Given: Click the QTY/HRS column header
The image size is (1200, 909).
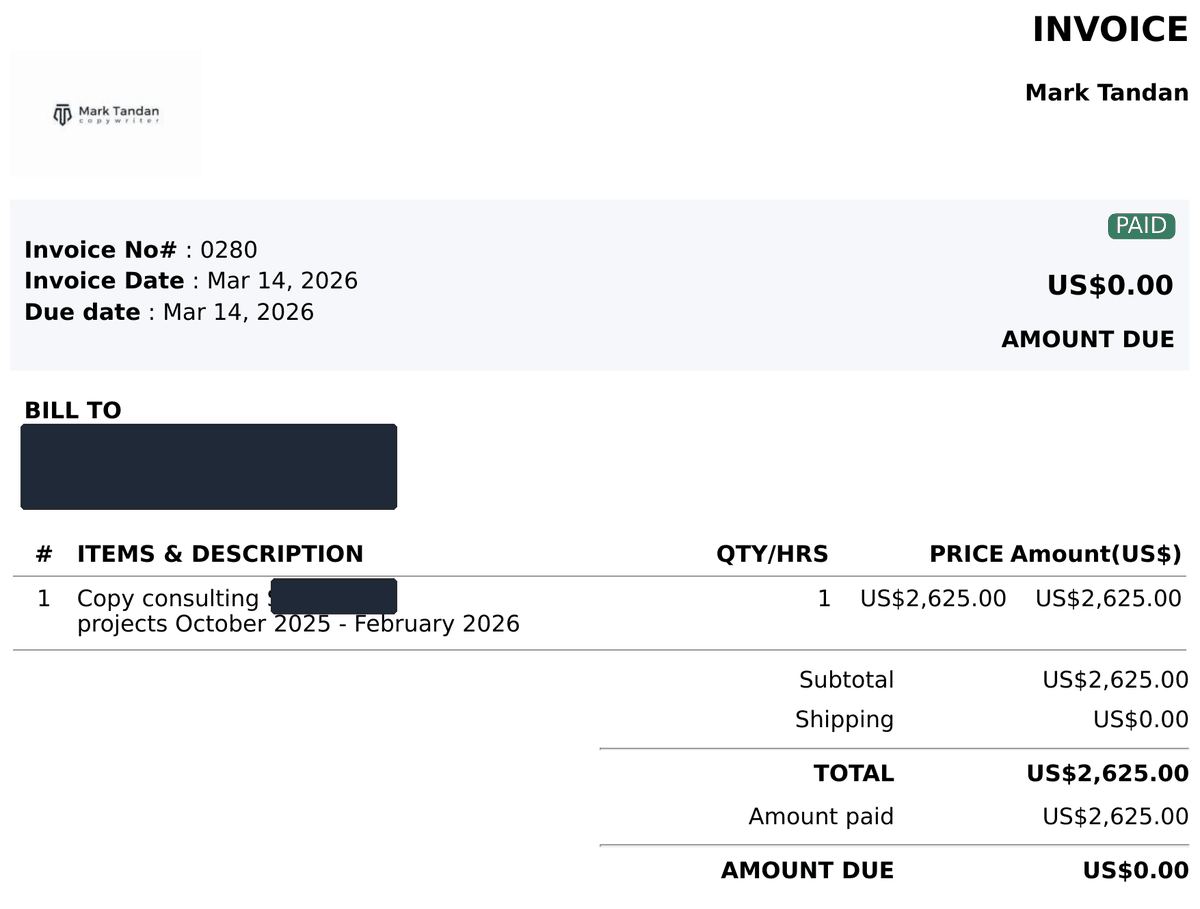Looking at the screenshot, I should (x=772, y=554).
